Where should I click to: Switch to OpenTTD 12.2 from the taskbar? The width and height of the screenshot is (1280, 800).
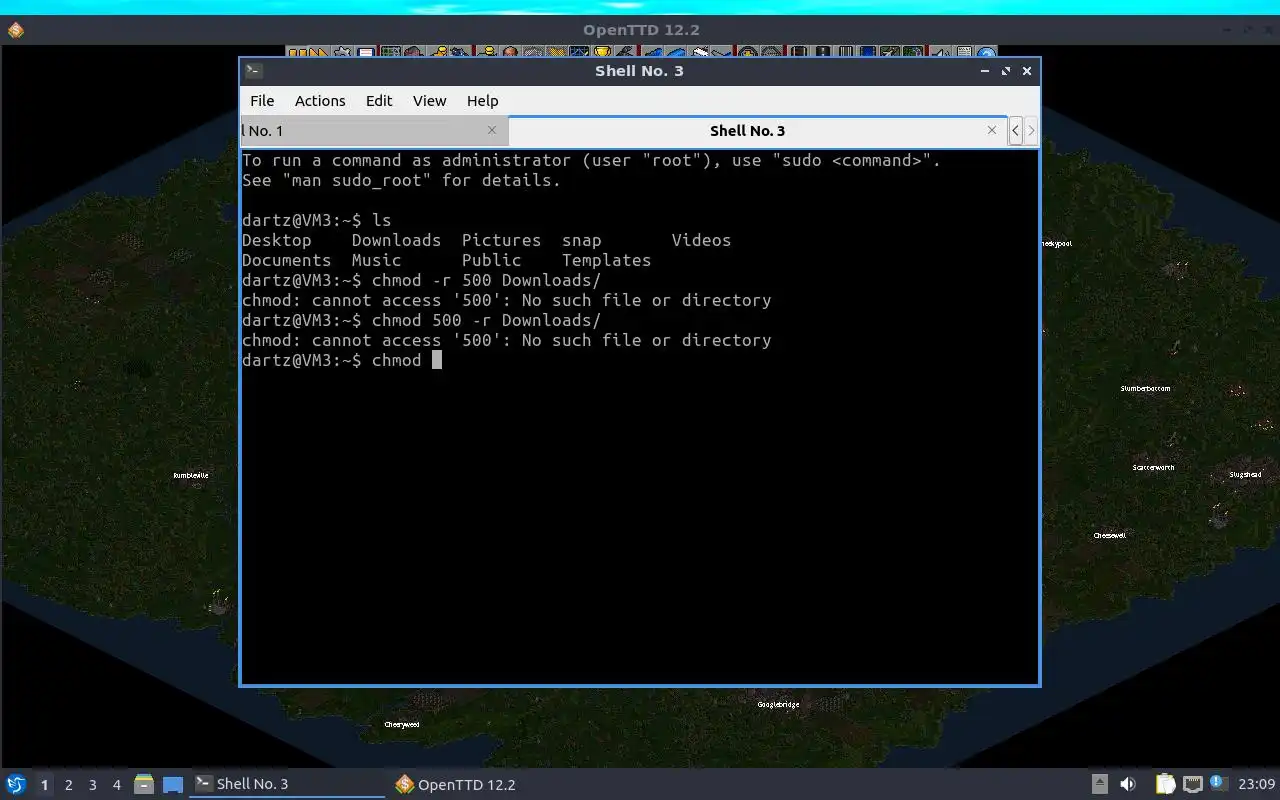pyautogui.click(x=455, y=785)
